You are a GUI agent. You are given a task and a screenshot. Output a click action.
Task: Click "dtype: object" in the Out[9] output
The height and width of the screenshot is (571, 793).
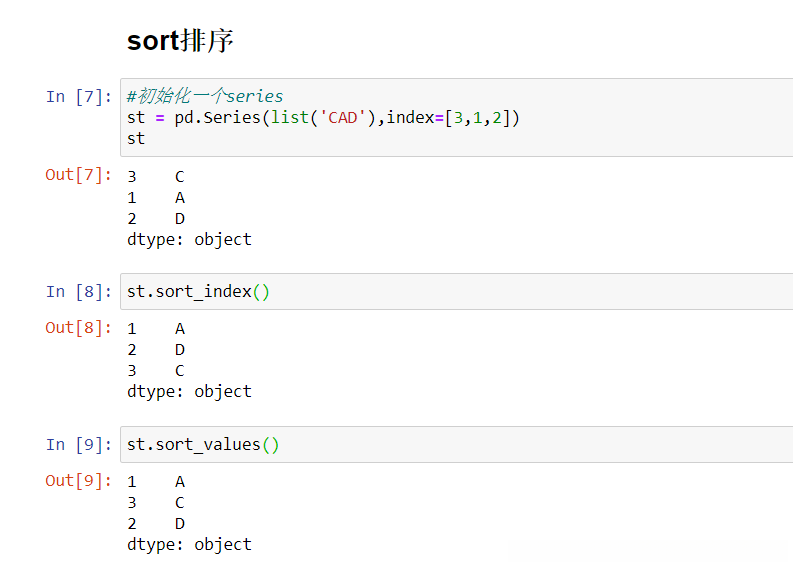coord(189,544)
